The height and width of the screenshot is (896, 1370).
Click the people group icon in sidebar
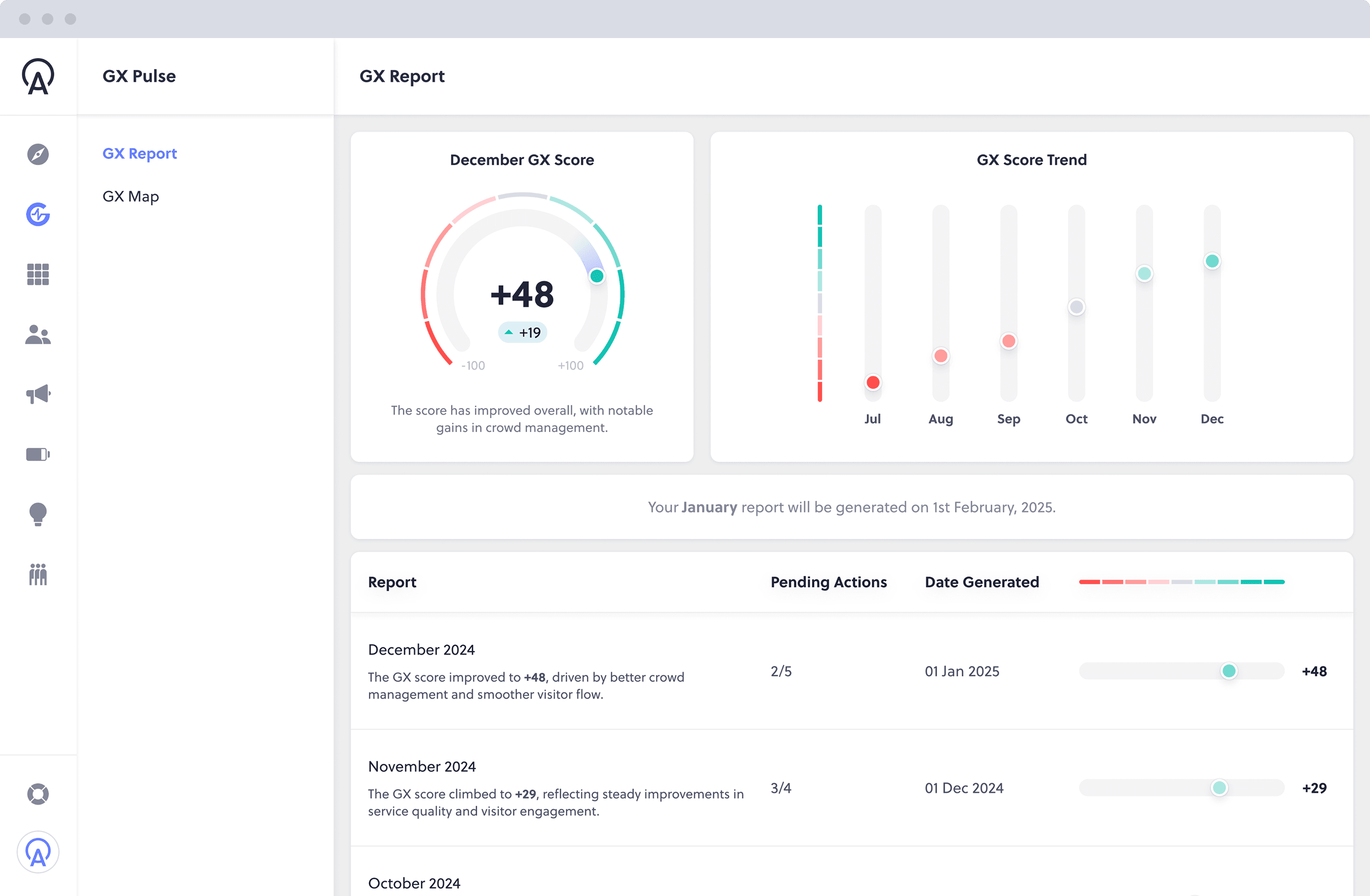click(38, 334)
